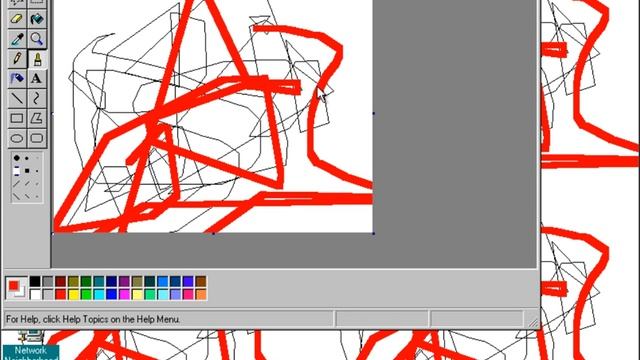Pick the pure blue swatch below navy

(111, 294)
